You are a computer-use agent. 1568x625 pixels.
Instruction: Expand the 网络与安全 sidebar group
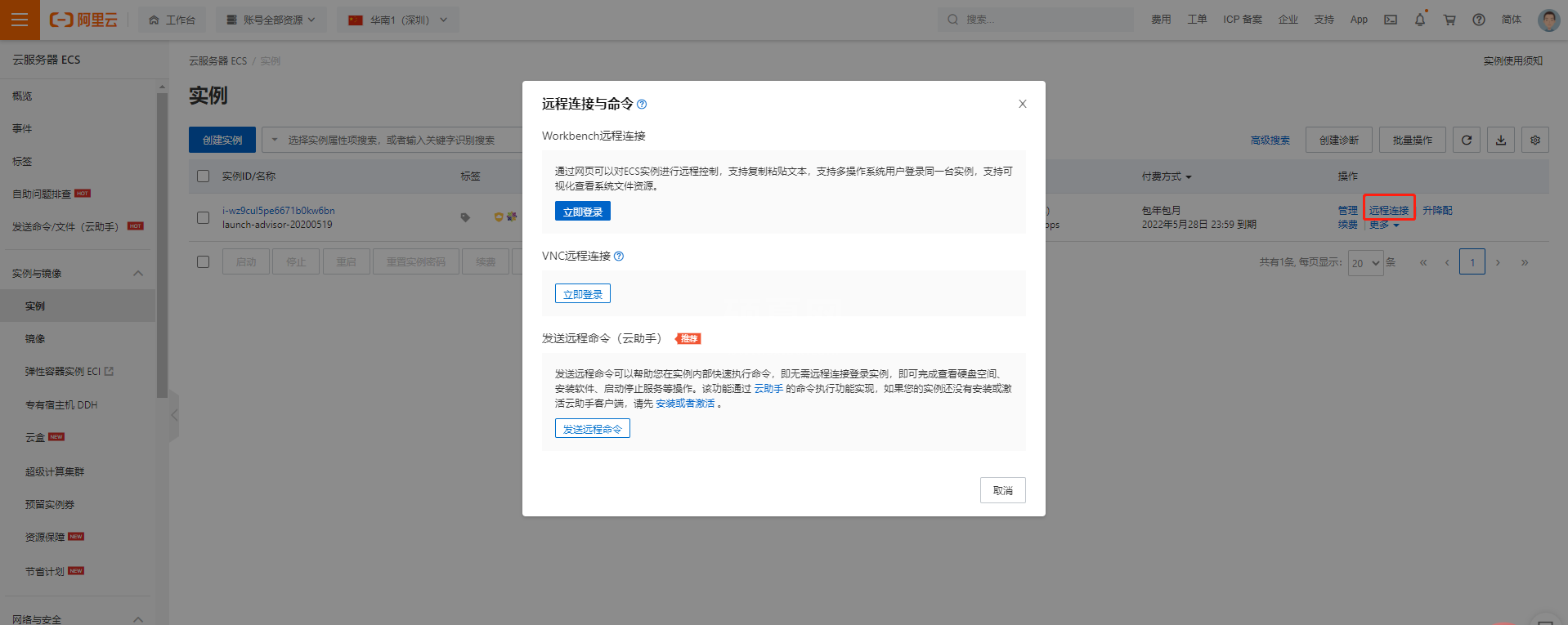coord(137,619)
